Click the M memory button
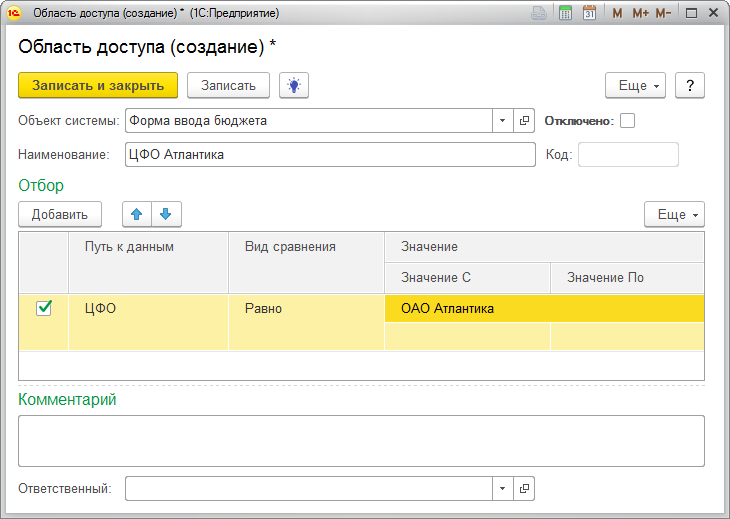Image resolution: width=730 pixels, height=519 pixels. (x=616, y=13)
